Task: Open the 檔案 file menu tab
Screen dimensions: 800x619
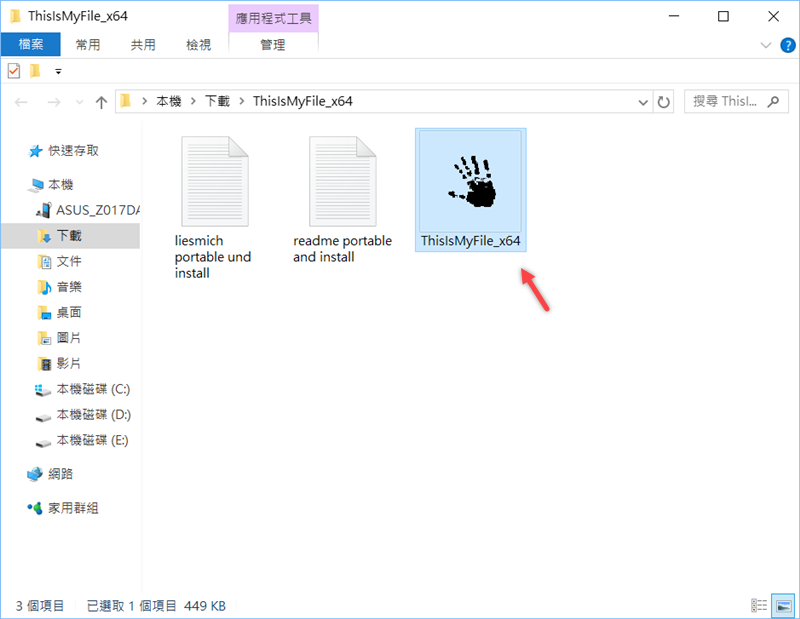Action: [31, 44]
